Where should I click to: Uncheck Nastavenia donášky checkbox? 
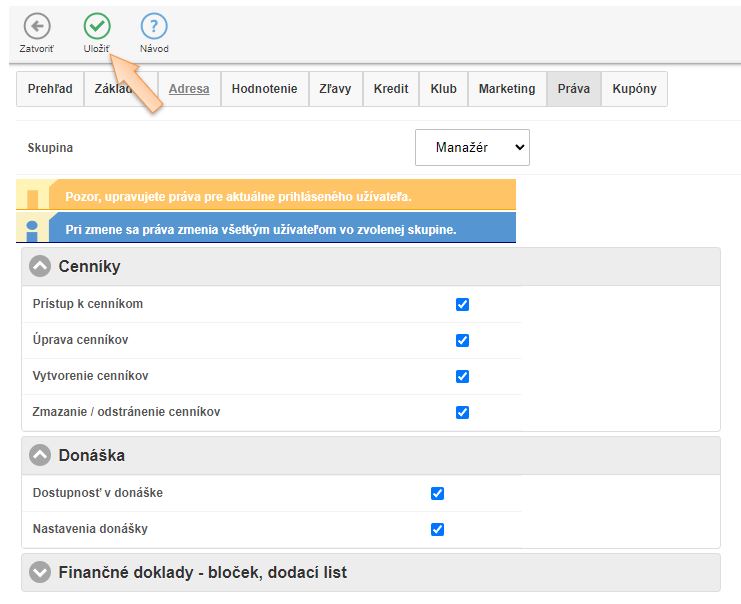pos(437,529)
